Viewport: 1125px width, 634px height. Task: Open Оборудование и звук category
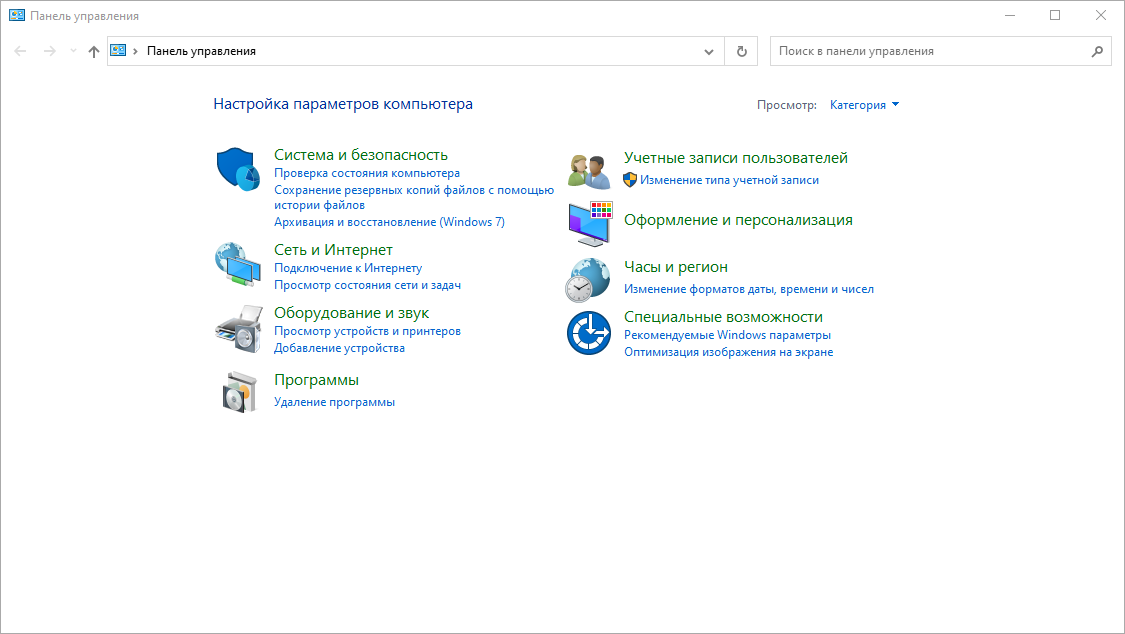(352, 313)
